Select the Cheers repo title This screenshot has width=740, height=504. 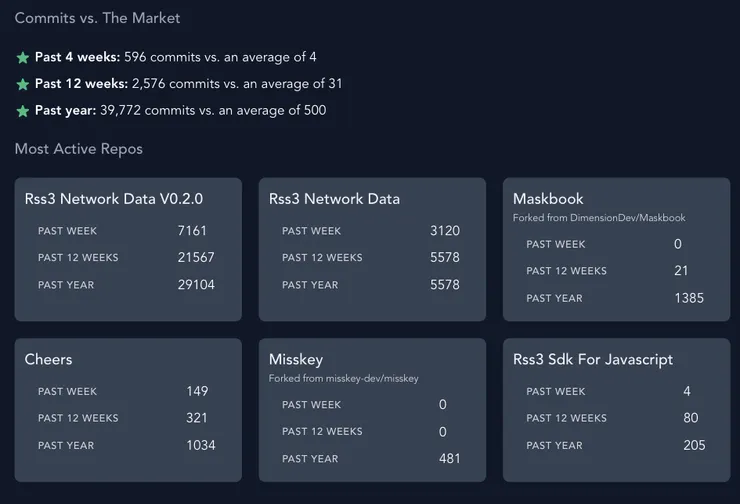49,359
